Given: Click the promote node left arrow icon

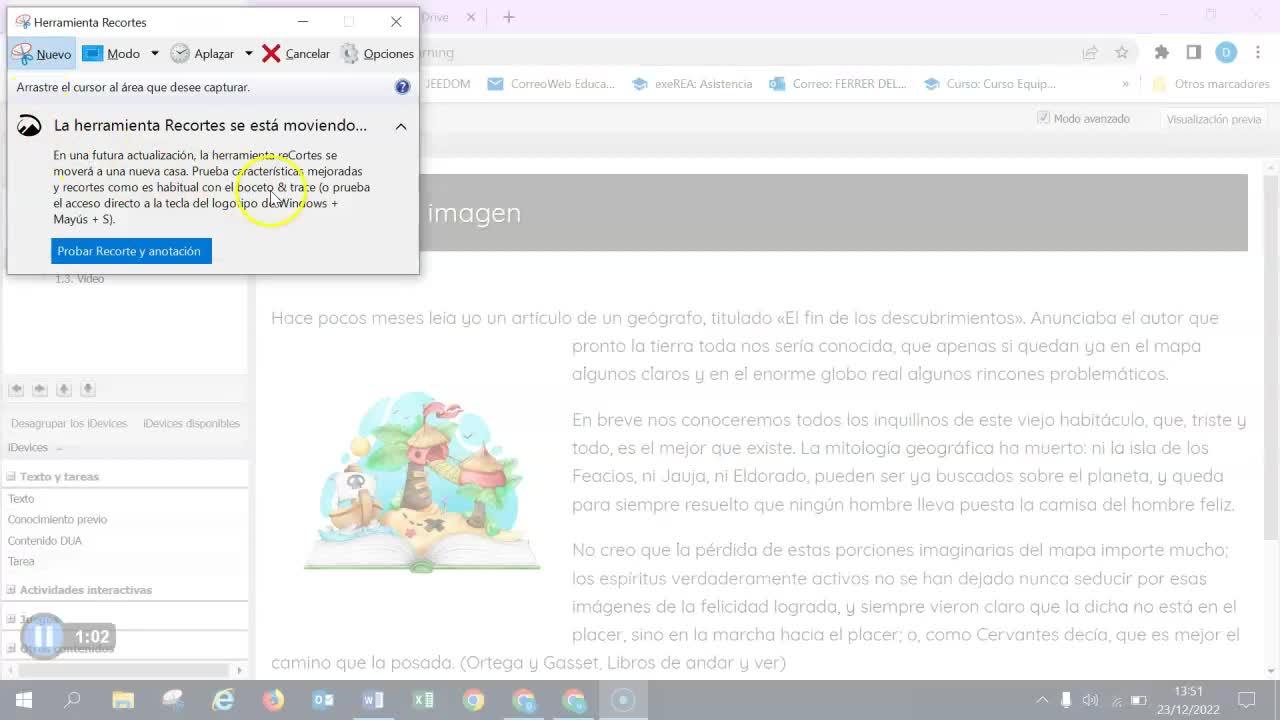Looking at the screenshot, I should 16,389.
